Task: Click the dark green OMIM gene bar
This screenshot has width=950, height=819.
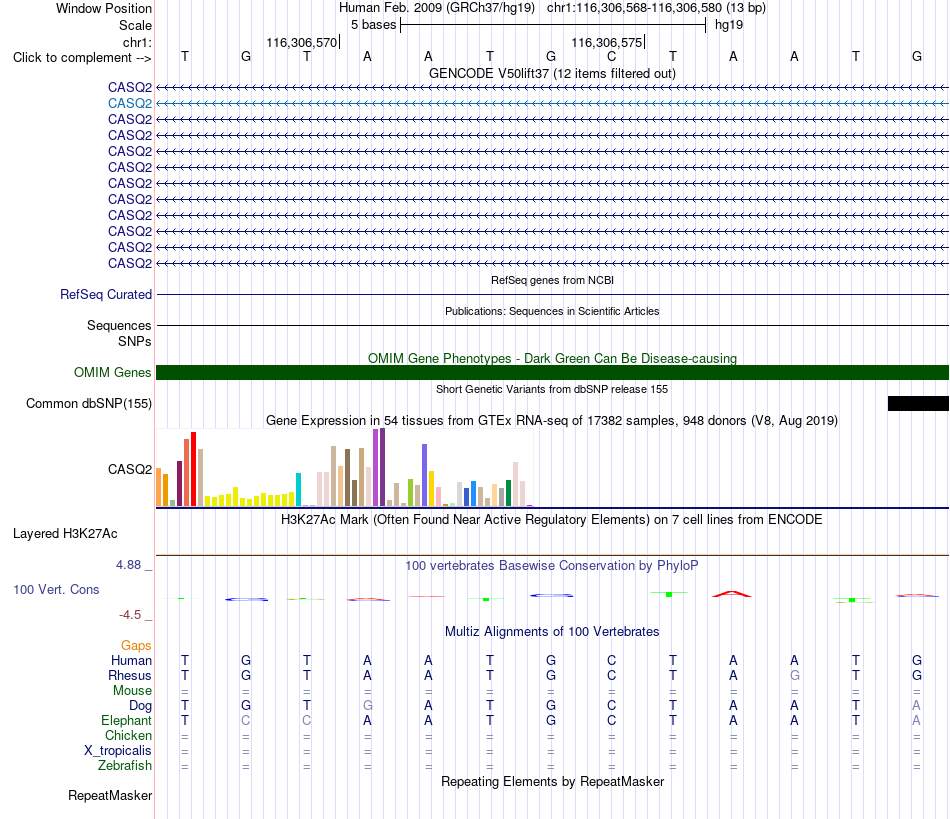Action: tap(552, 373)
